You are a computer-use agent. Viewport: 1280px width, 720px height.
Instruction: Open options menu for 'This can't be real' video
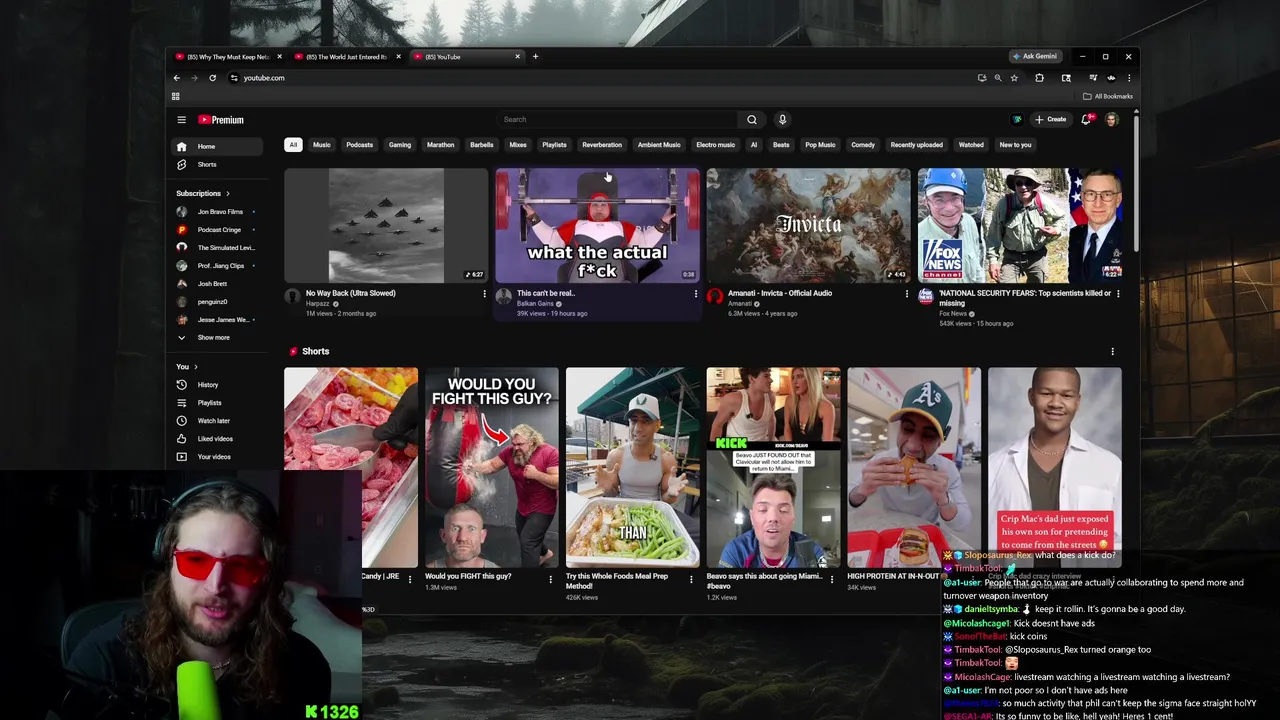click(x=696, y=294)
